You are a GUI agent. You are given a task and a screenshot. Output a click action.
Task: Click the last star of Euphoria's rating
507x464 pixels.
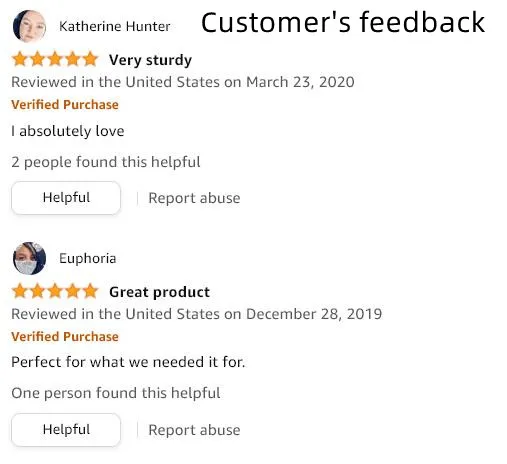[90, 291]
